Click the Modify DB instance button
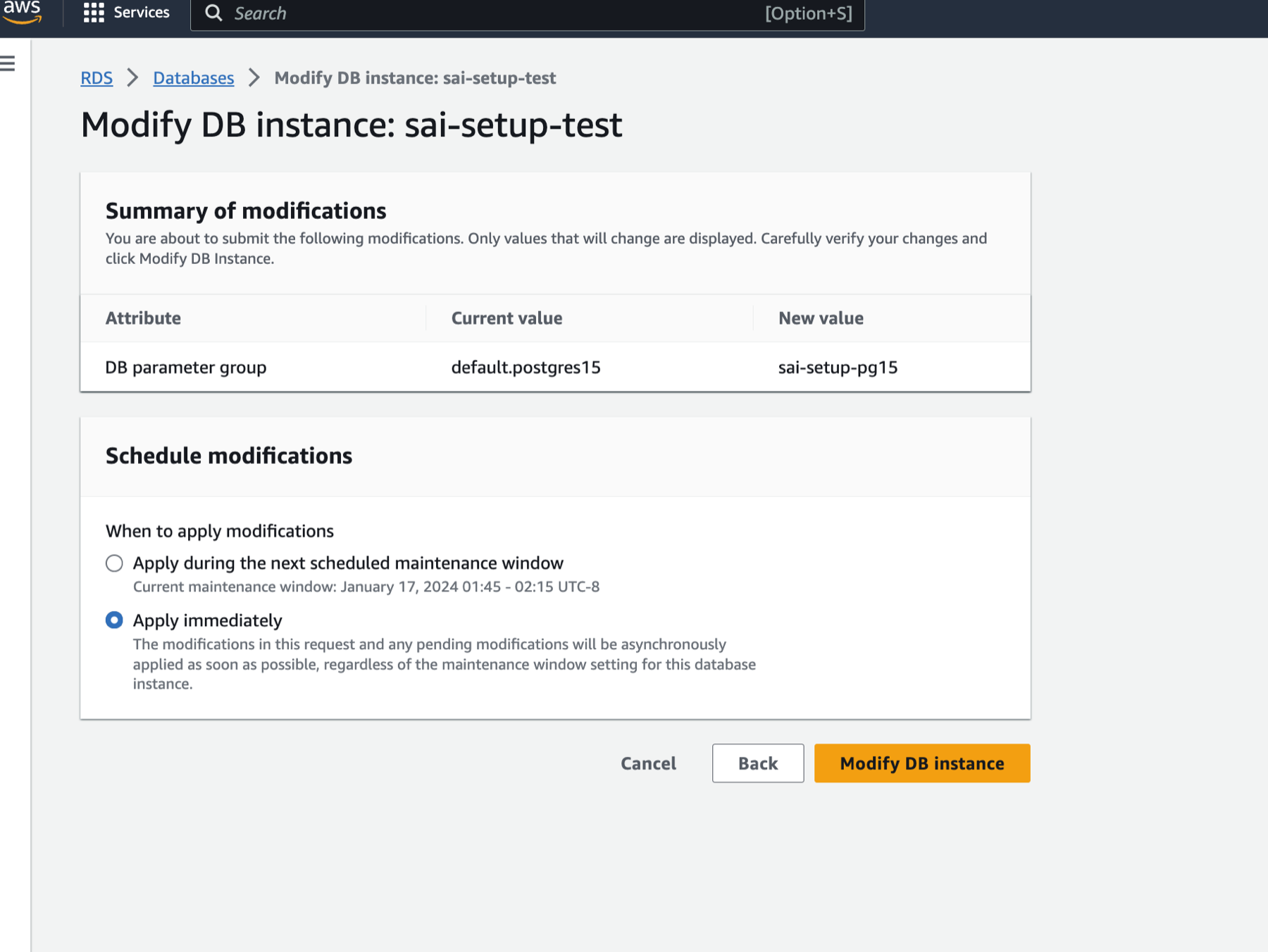Screen dimensions: 1268x952 pyautogui.click(x=921, y=763)
